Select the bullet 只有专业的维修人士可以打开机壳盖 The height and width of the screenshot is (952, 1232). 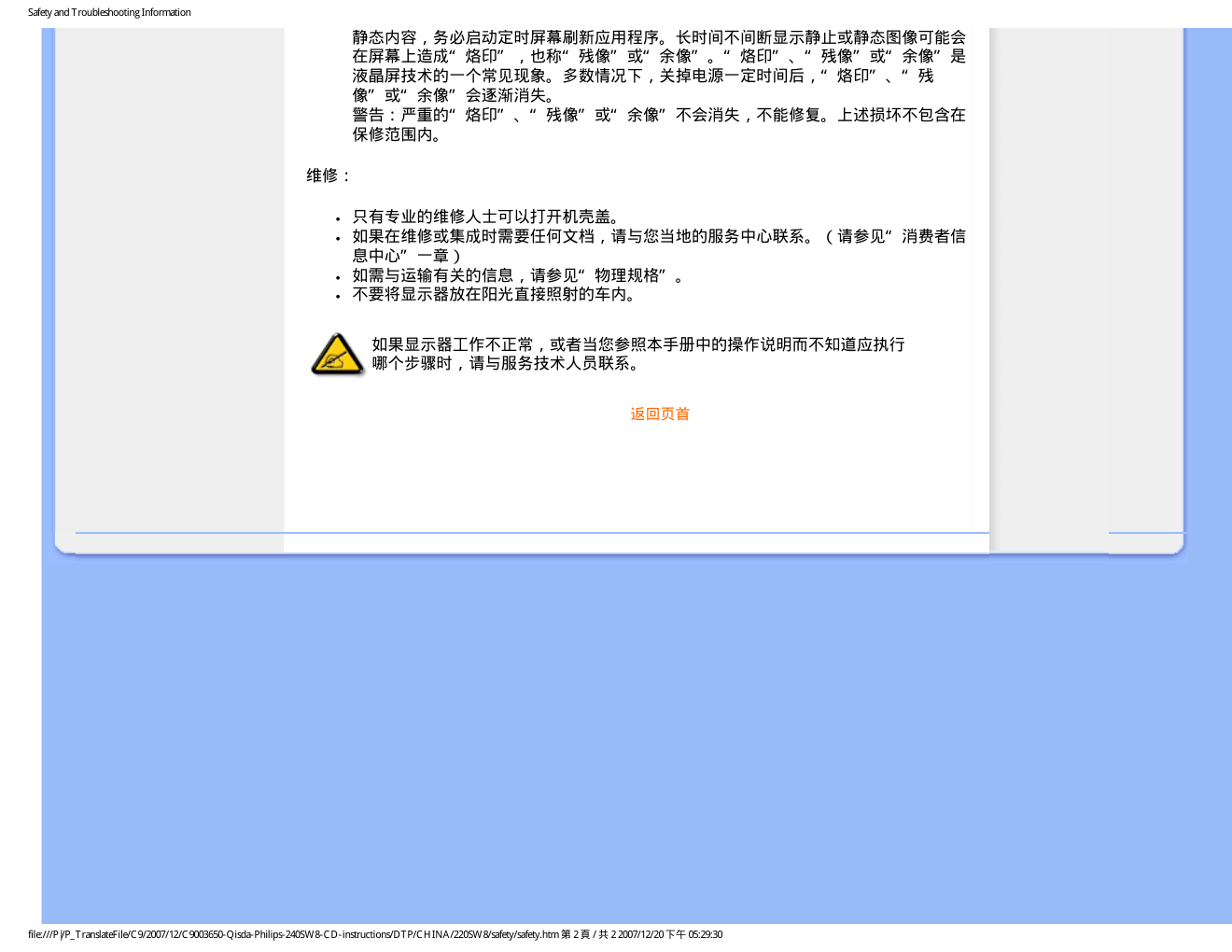(488, 217)
